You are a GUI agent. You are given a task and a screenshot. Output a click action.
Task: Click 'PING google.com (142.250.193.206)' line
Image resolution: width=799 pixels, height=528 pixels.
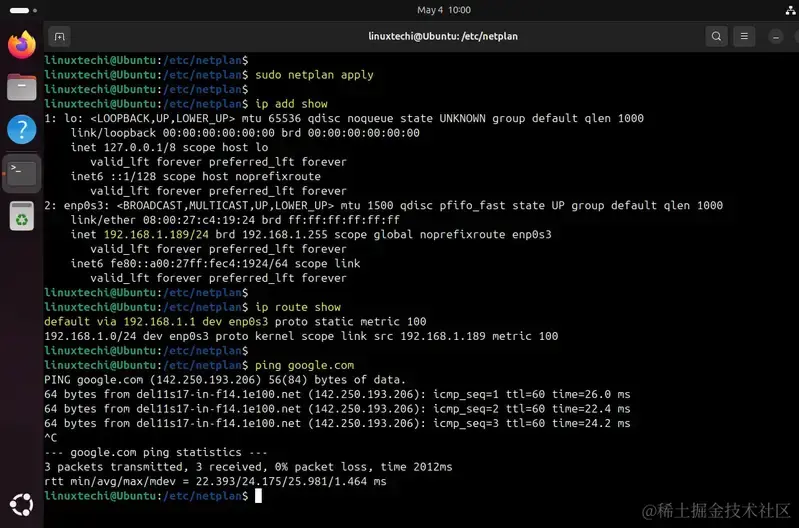click(225, 380)
